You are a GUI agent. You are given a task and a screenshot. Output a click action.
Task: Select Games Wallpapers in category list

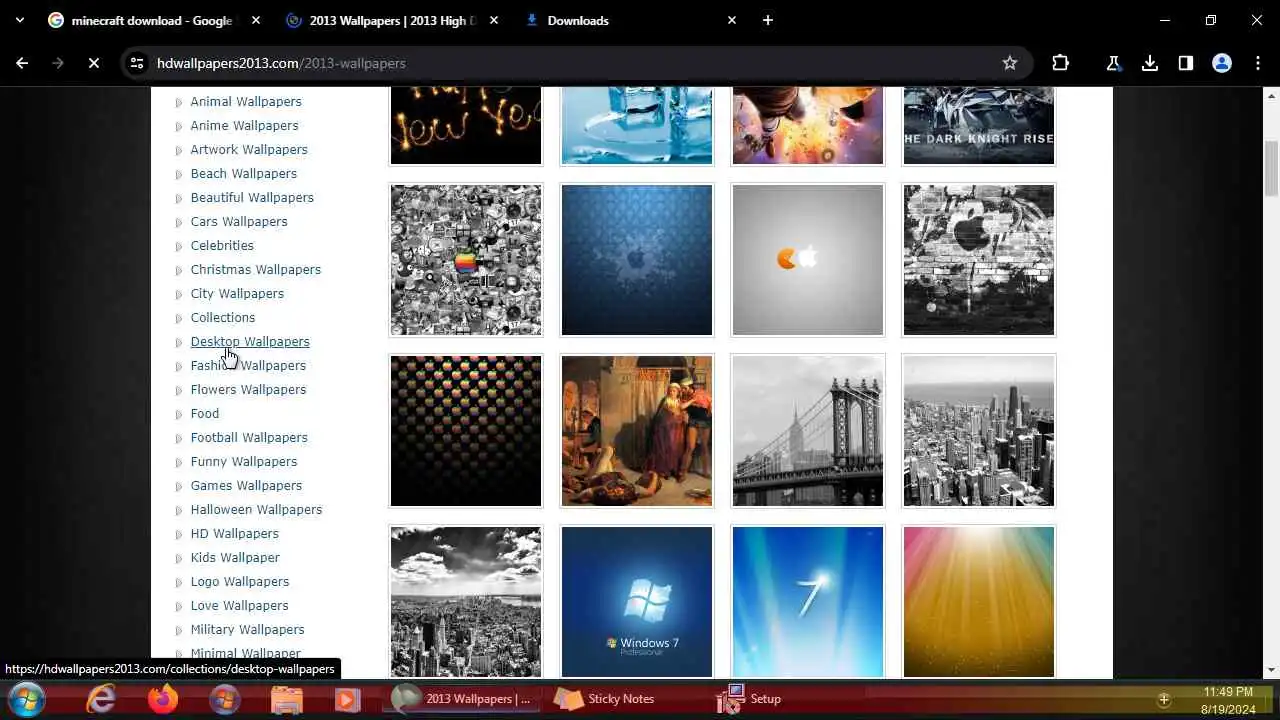pyautogui.click(x=246, y=485)
